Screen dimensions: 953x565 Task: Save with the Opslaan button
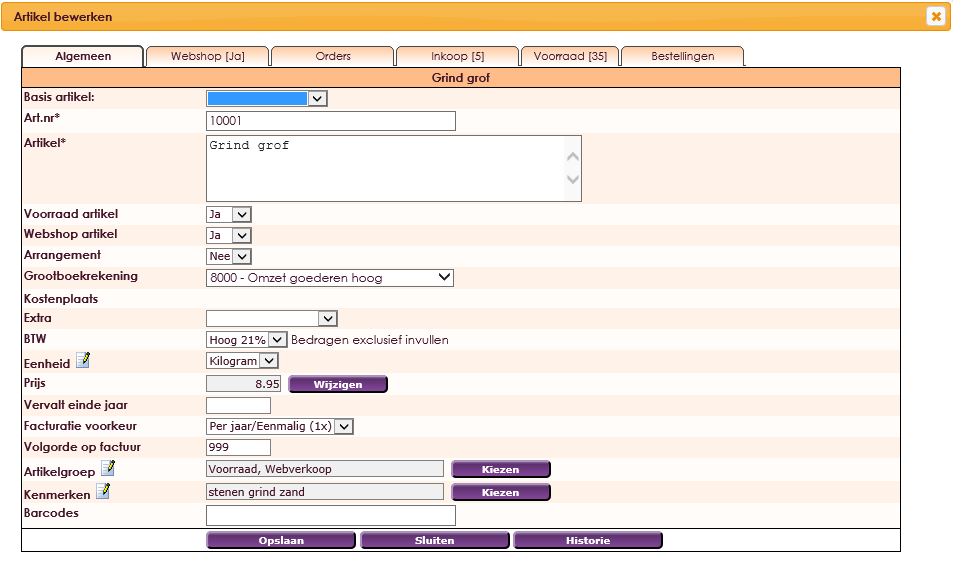click(281, 540)
